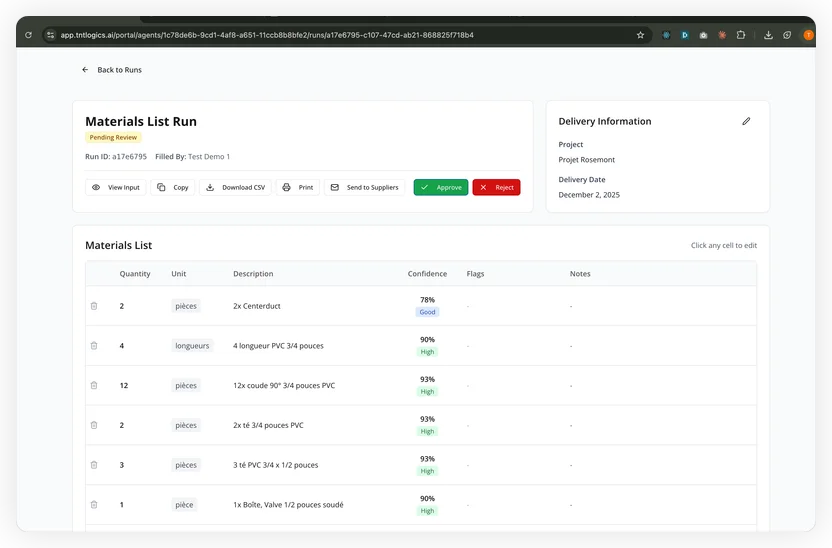Download the list as CSV

pyautogui.click(x=236, y=187)
